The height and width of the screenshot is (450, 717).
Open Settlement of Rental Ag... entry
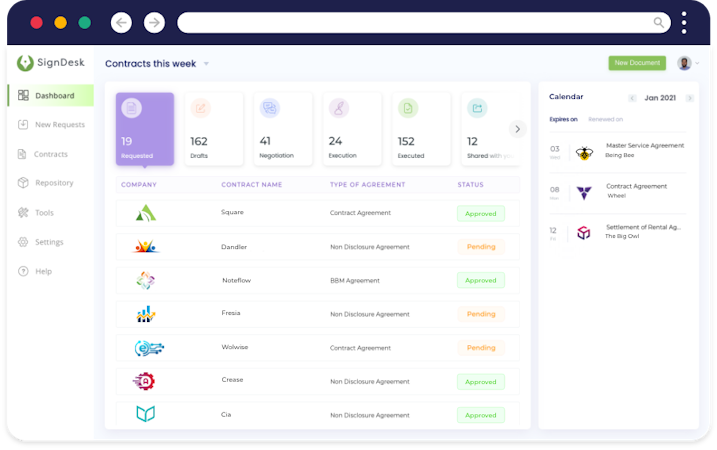(618, 233)
